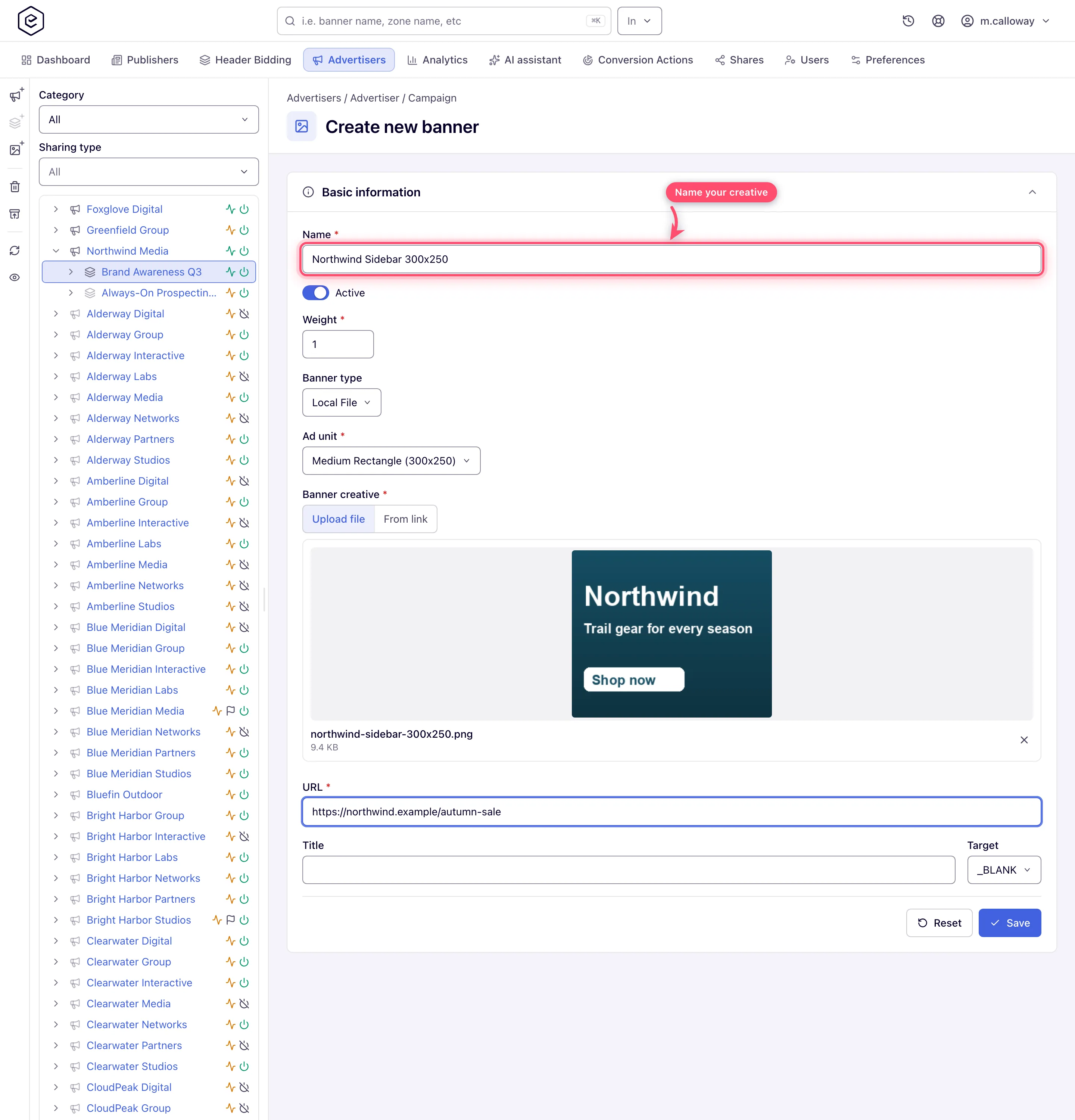The height and width of the screenshot is (1120, 1075).
Task: Open the Ad unit Medium Rectangle dropdown
Action: [x=391, y=461]
